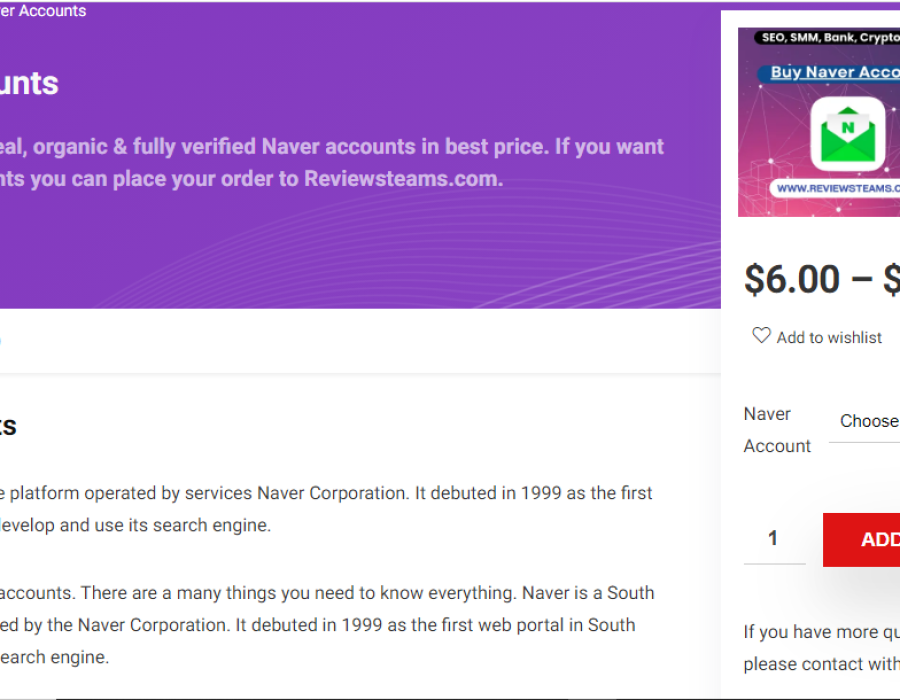This screenshot has height=700, width=900.
Task: Open the Naver Account Choose dropdown
Action: (x=864, y=423)
